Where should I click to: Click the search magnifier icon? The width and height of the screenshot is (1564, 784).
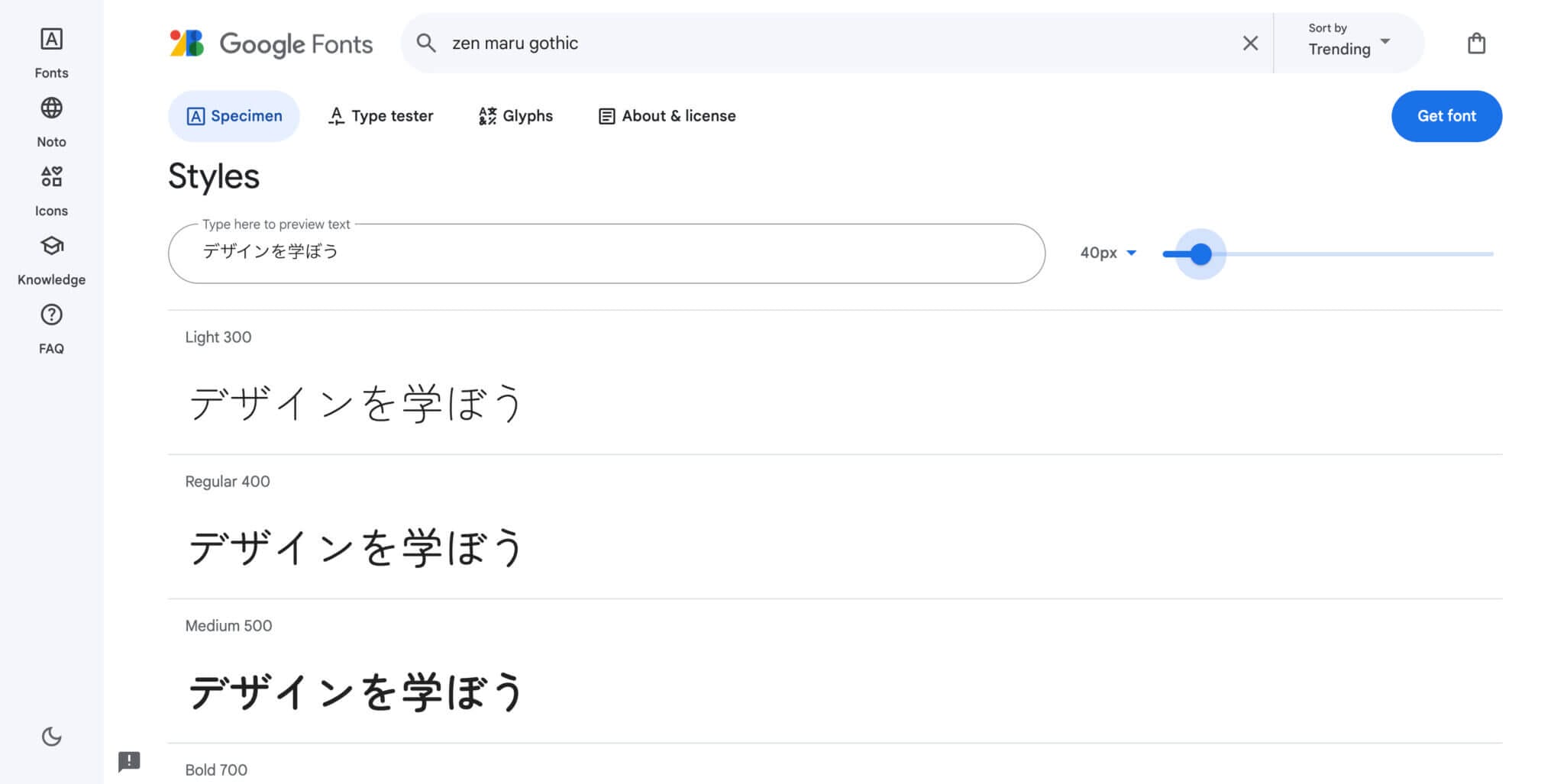[426, 44]
